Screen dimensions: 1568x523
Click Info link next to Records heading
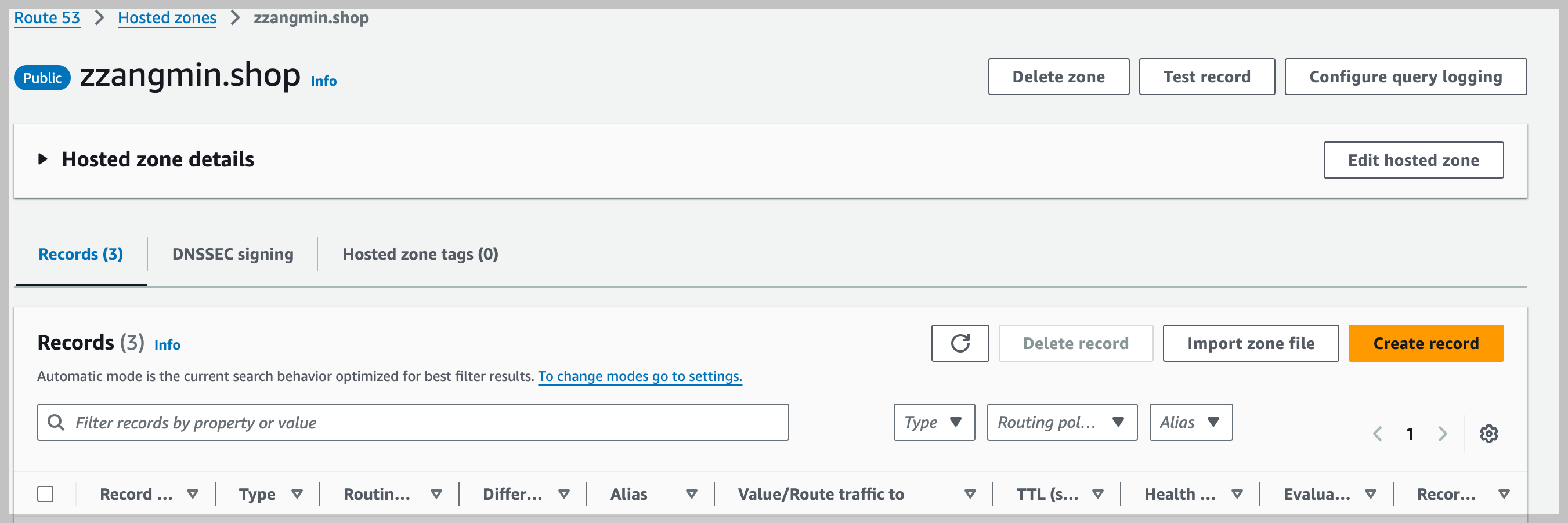[x=167, y=345]
